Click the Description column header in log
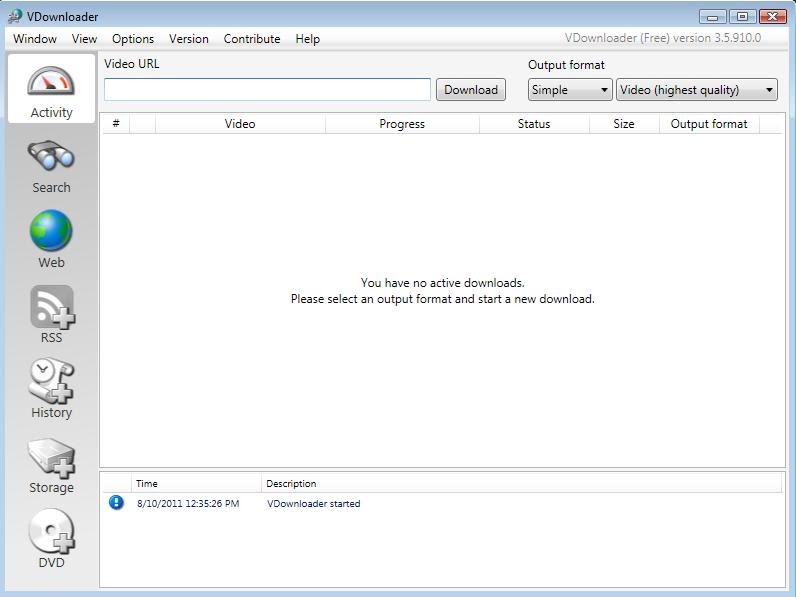The height and width of the screenshot is (597, 796). coord(521,483)
